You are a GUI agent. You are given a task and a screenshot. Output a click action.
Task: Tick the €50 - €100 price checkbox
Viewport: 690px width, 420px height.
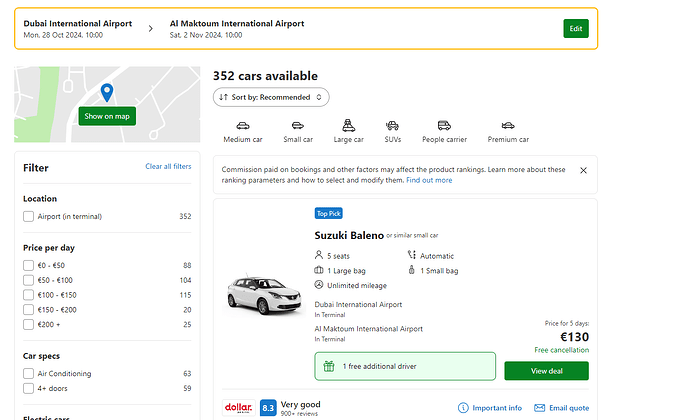29,280
